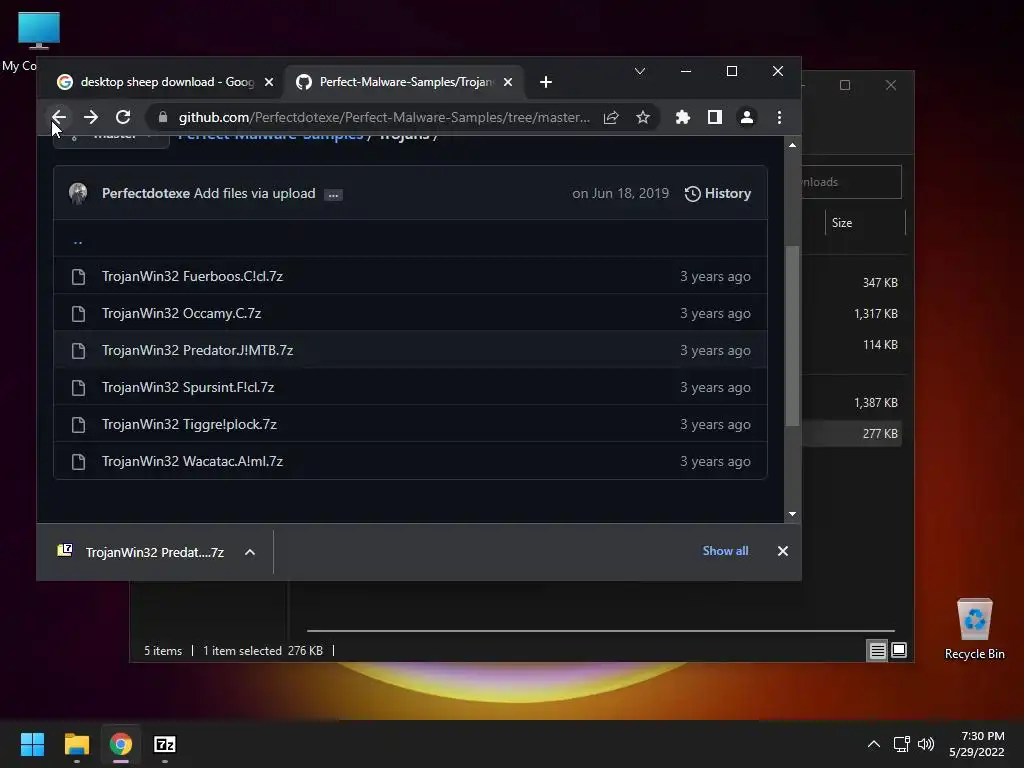The image size is (1024, 768).
Task: Open network status tray icon
Action: coord(902,744)
